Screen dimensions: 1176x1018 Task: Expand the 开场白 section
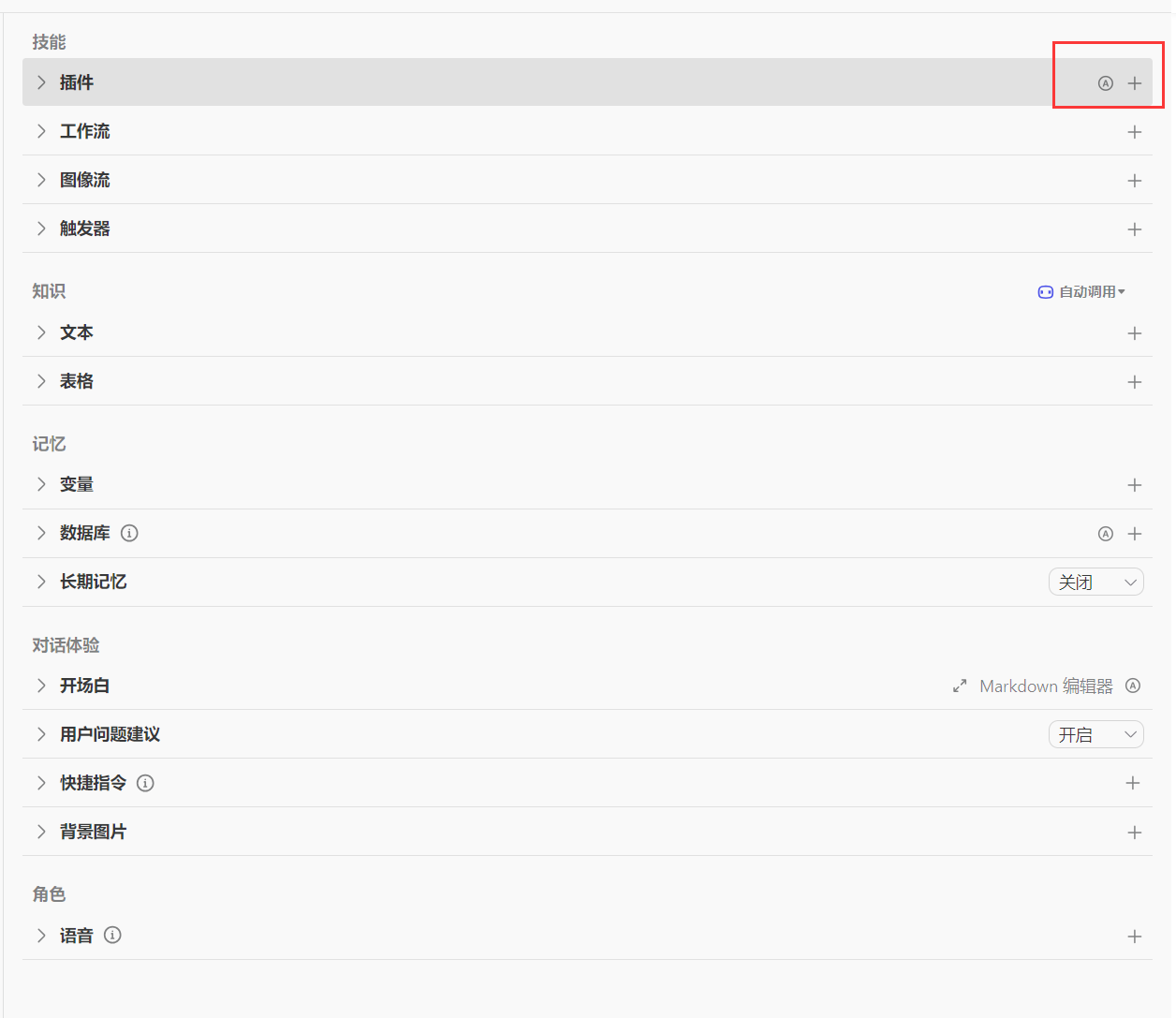pyautogui.click(x=41, y=686)
